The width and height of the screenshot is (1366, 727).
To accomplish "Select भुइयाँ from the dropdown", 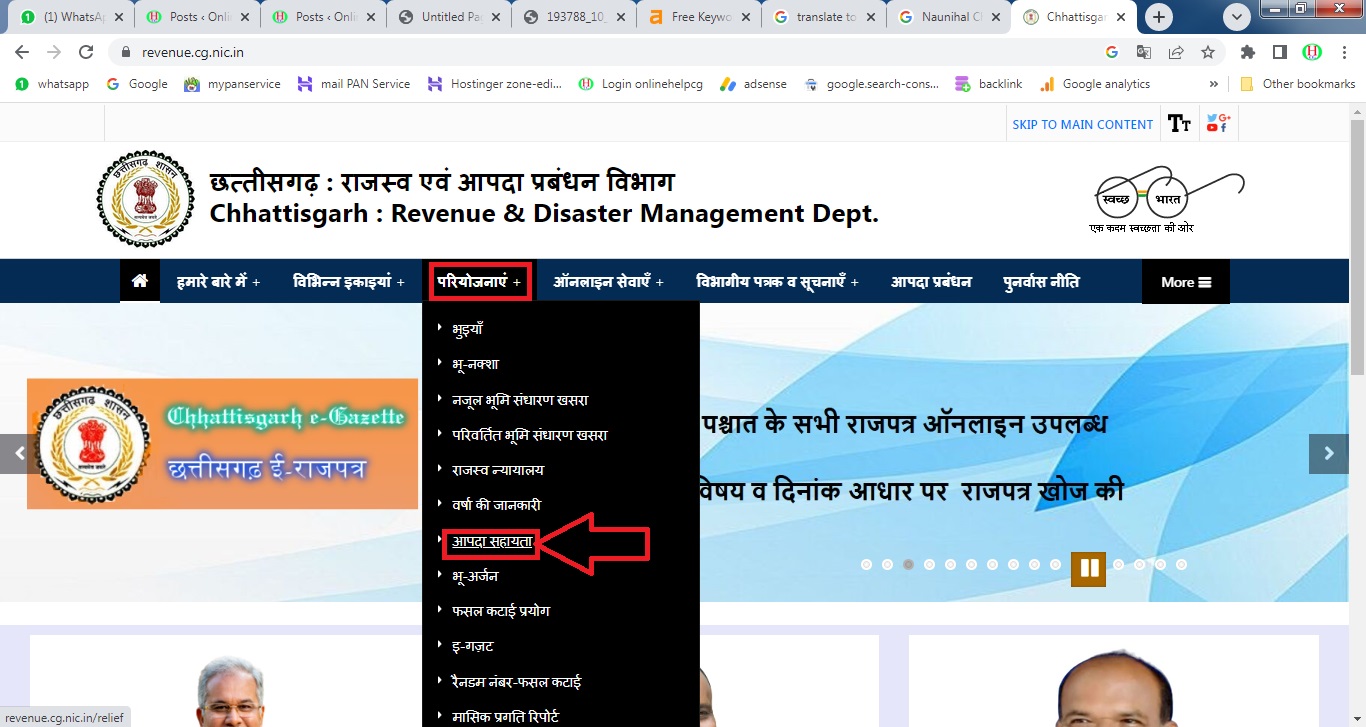I will 467,329.
